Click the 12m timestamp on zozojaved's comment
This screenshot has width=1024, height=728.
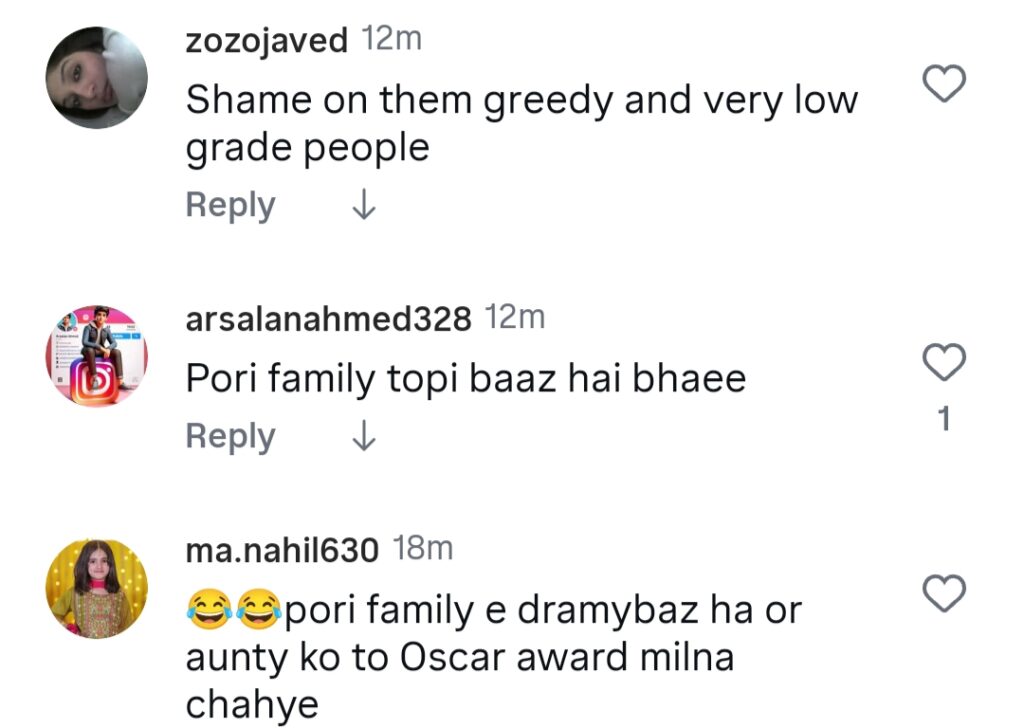[x=392, y=40]
